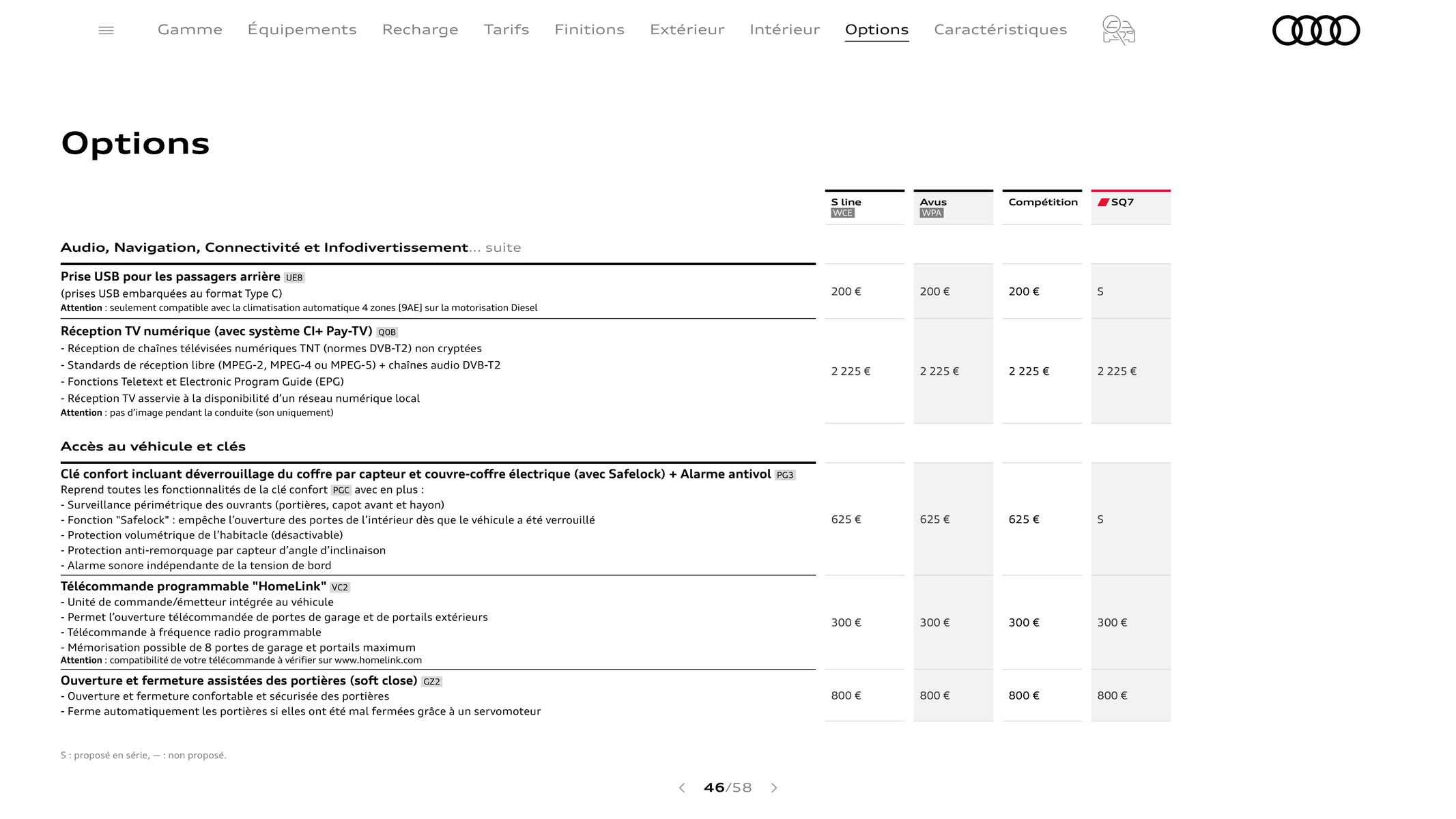This screenshot has width=1456, height=819.
Task: Open the Caractéristiques tab
Action: [1000, 29]
